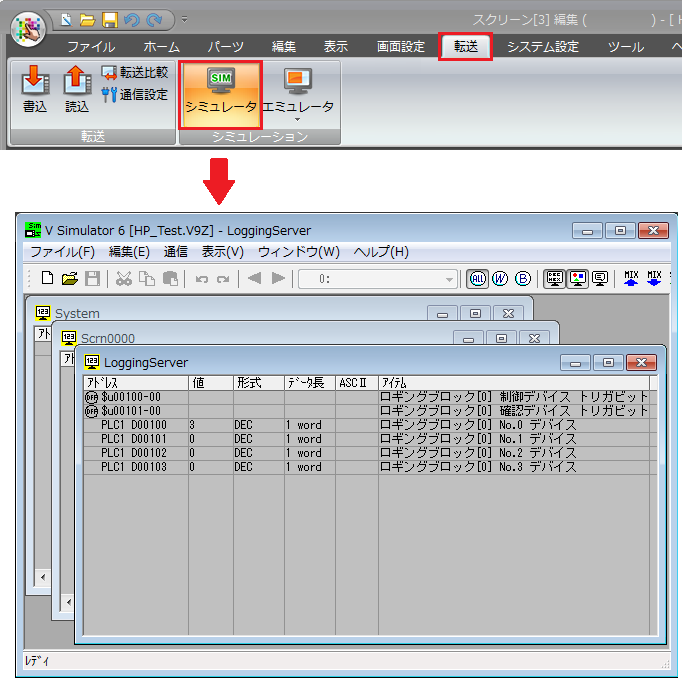Select the PLC1 D00100 row

135,425
